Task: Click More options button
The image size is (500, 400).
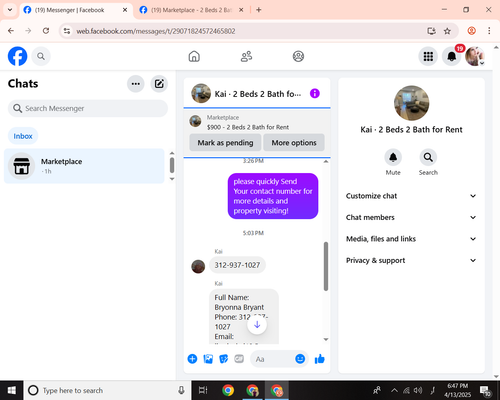Action: tap(294, 143)
